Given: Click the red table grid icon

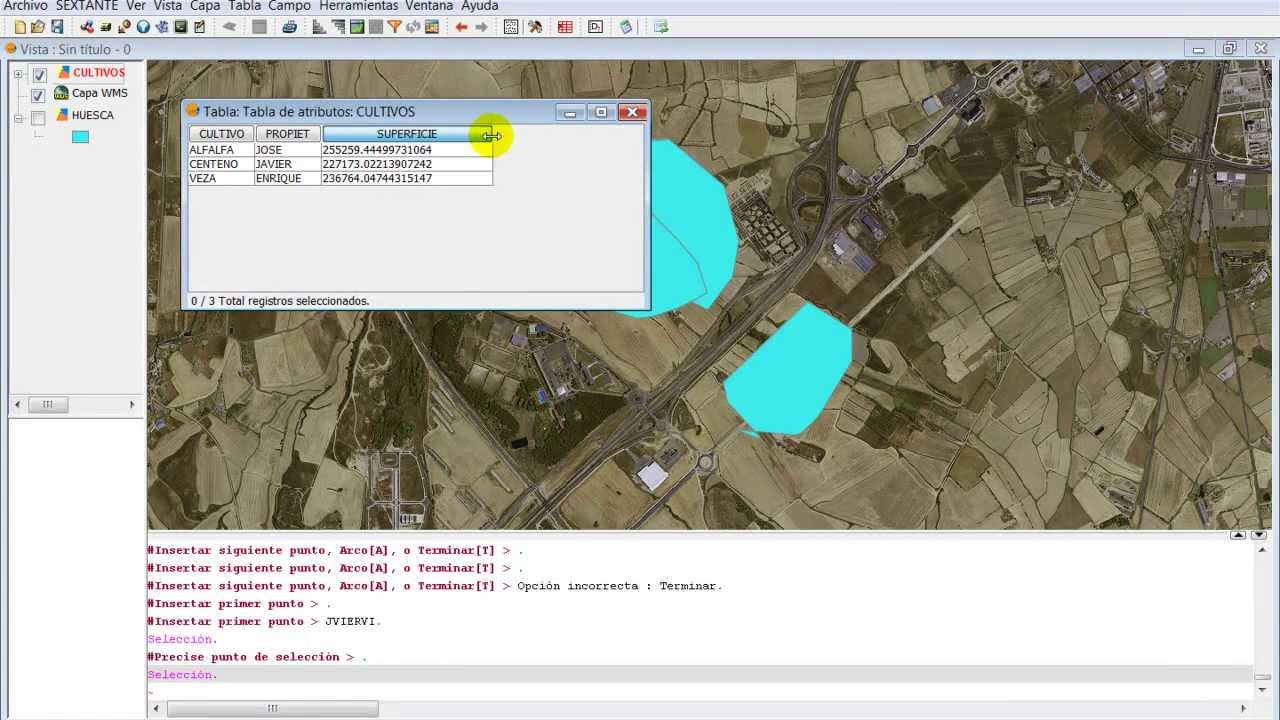Looking at the screenshot, I should click(565, 27).
